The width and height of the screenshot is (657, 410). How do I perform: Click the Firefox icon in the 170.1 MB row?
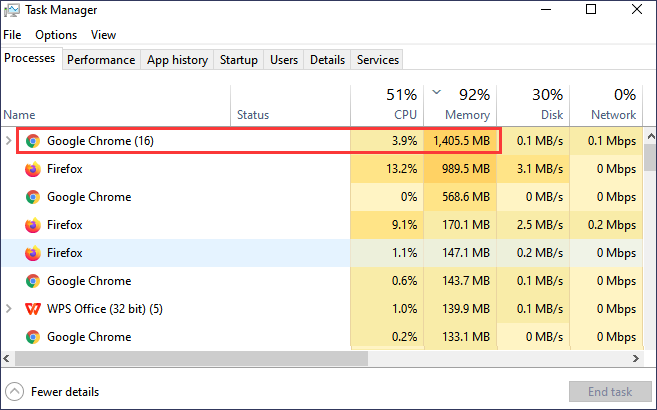[x=32, y=225]
